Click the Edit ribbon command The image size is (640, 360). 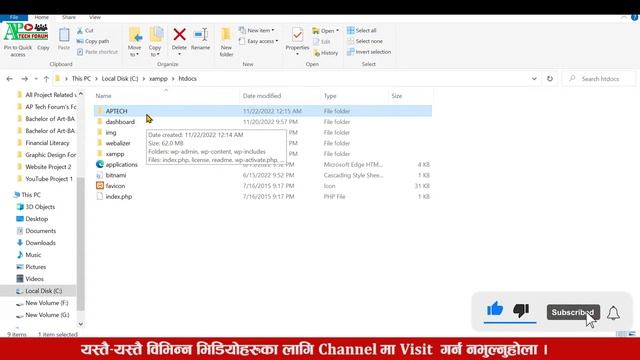click(x=322, y=42)
